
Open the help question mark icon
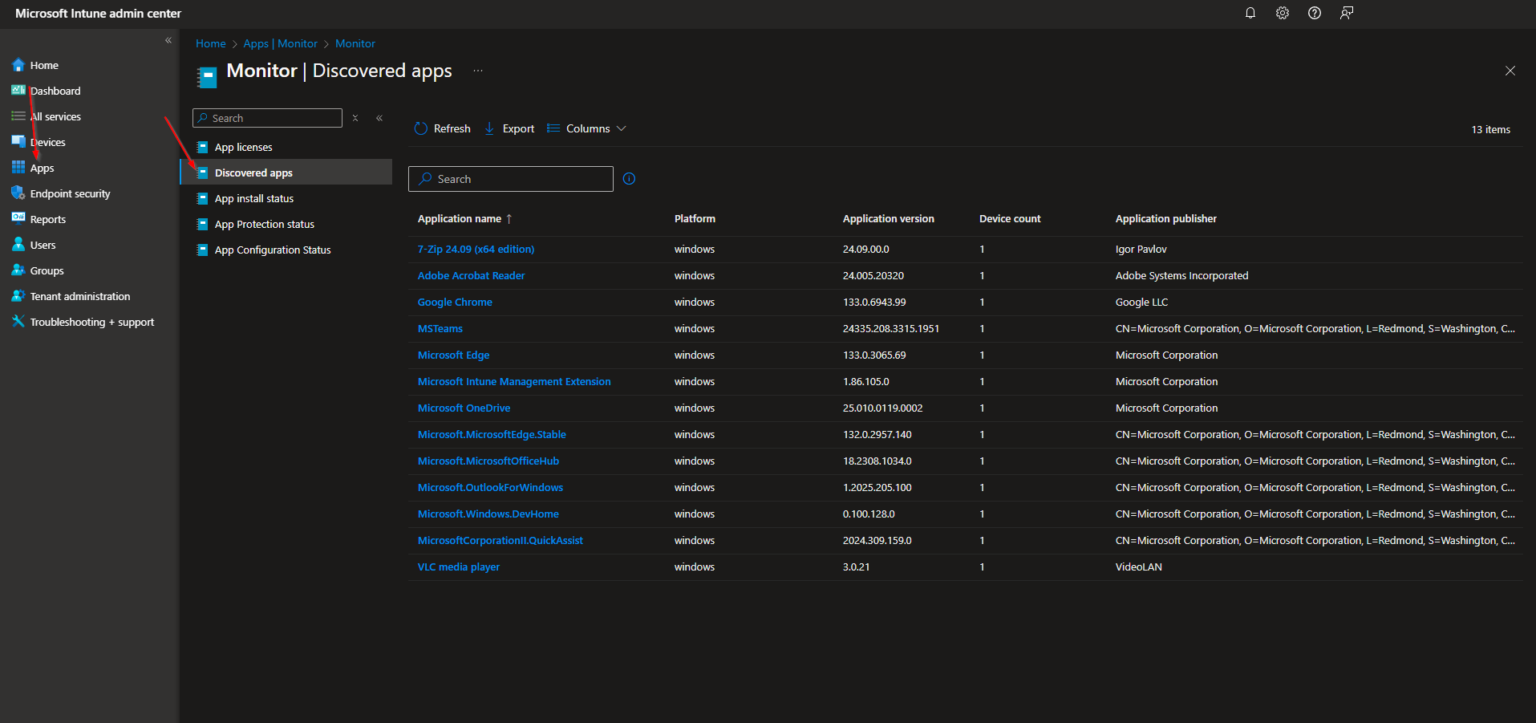click(x=1314, y=13)
